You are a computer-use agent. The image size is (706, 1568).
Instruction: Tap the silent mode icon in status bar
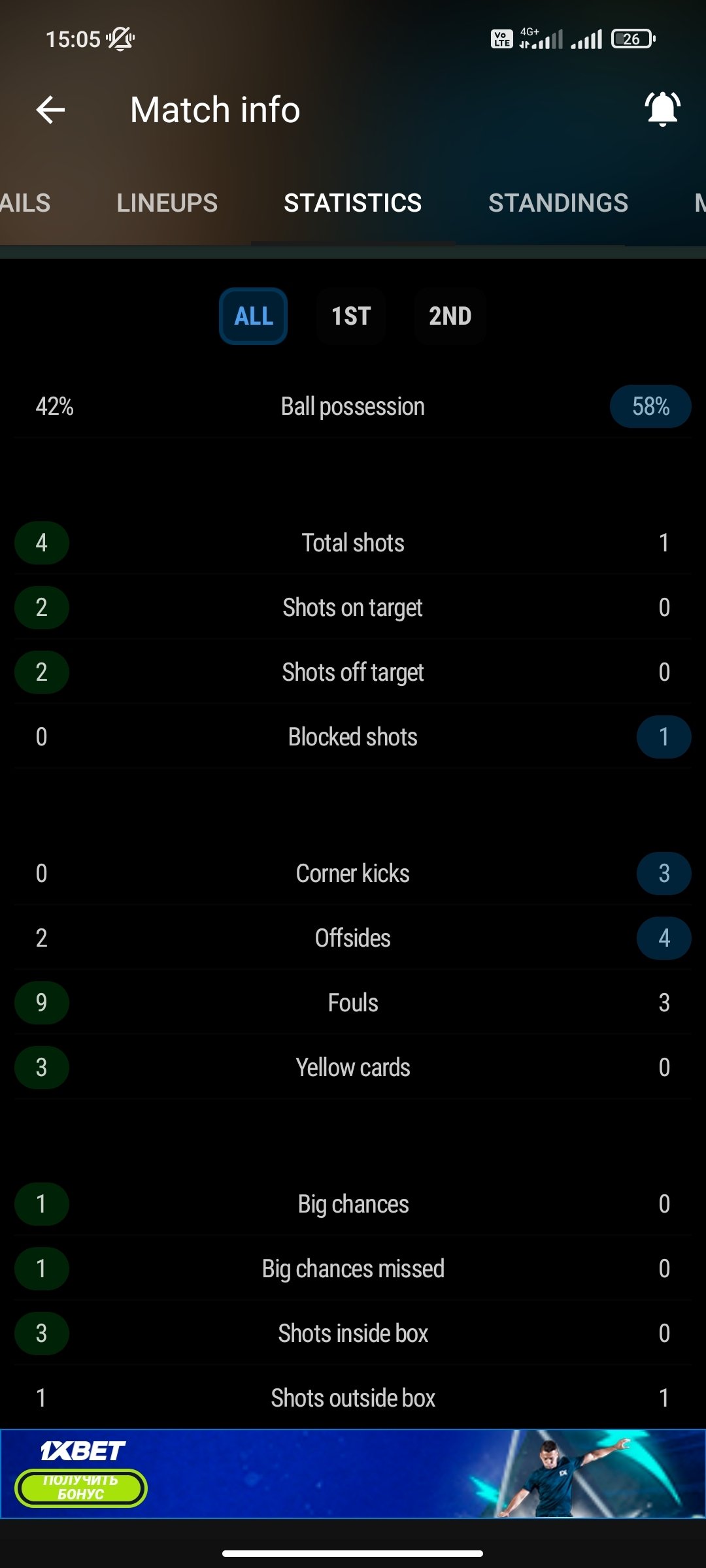[x=121, y=39]
